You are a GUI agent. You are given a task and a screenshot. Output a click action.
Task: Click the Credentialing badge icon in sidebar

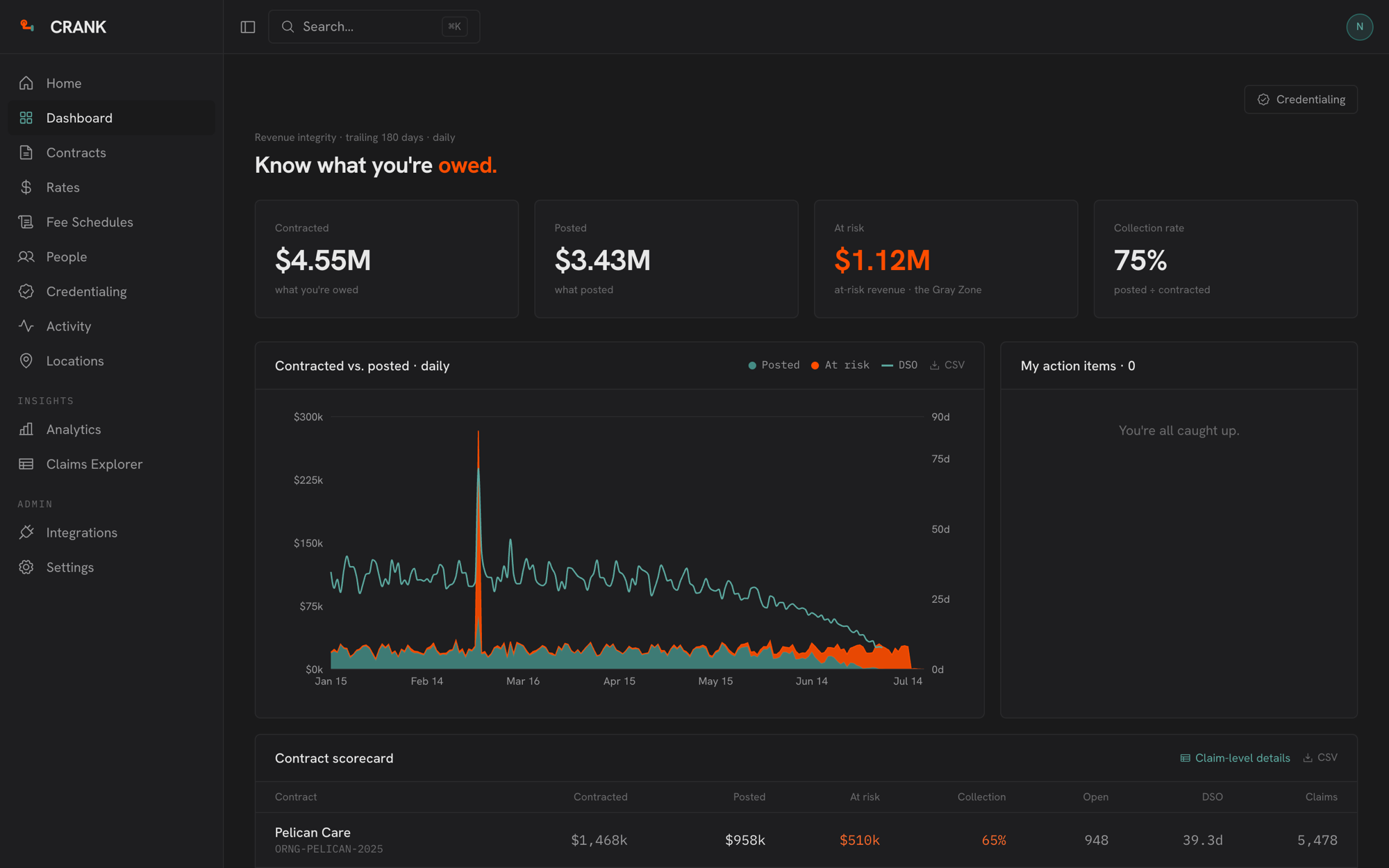click(26, 292)
